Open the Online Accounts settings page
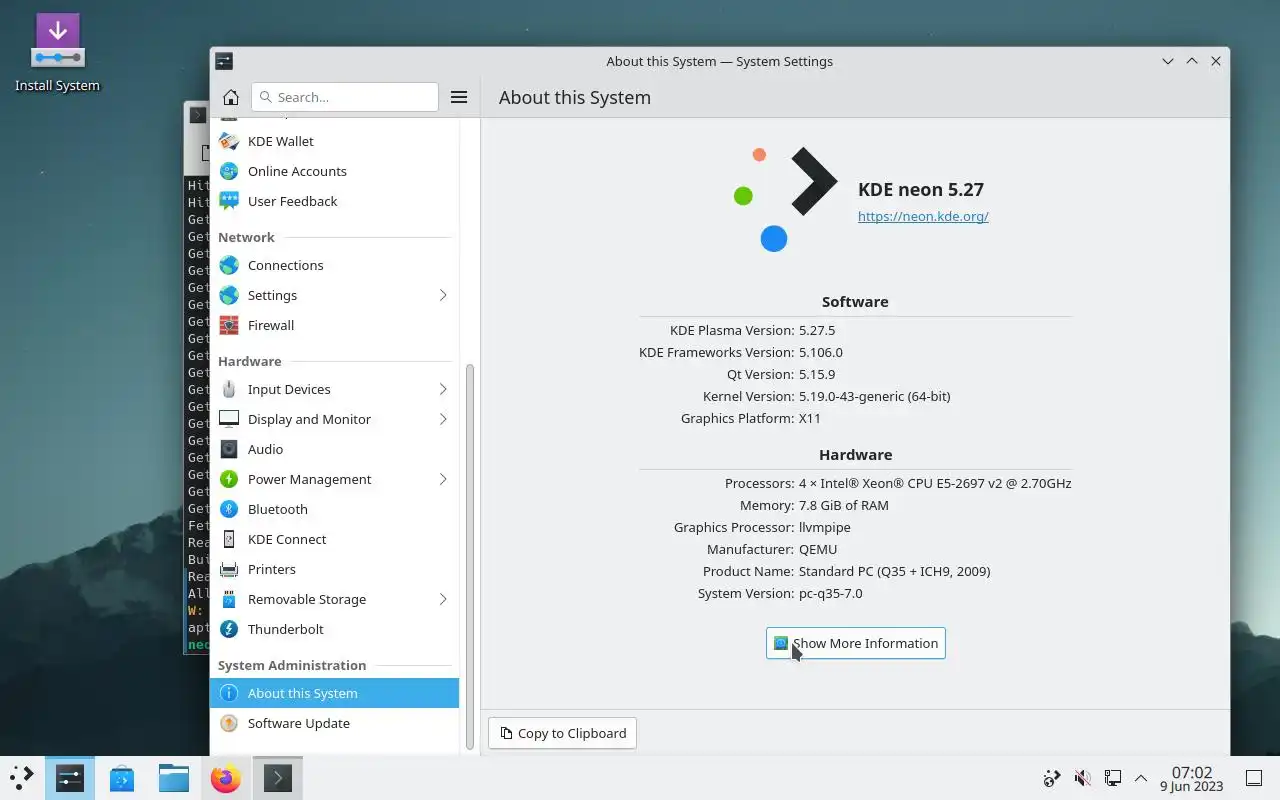1280x800 pixels. (x=334, y=171)
